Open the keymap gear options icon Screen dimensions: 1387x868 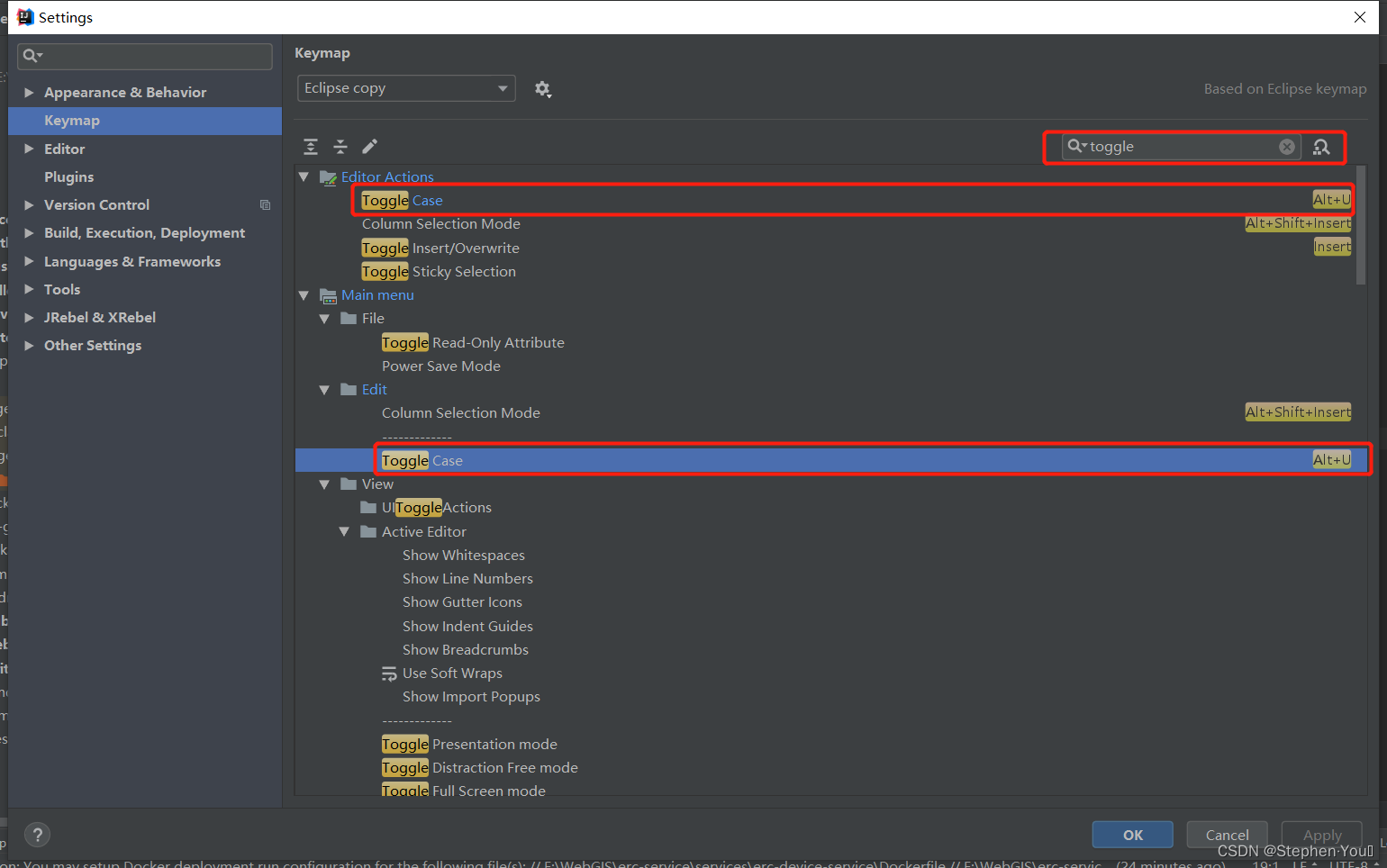542,89
